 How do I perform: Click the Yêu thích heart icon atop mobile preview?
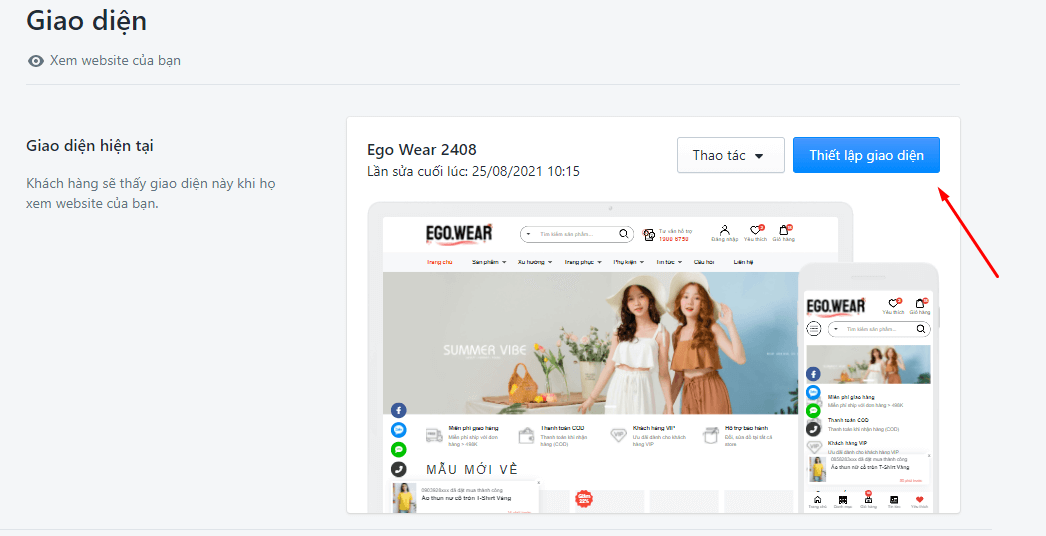(x=893, y=304)
